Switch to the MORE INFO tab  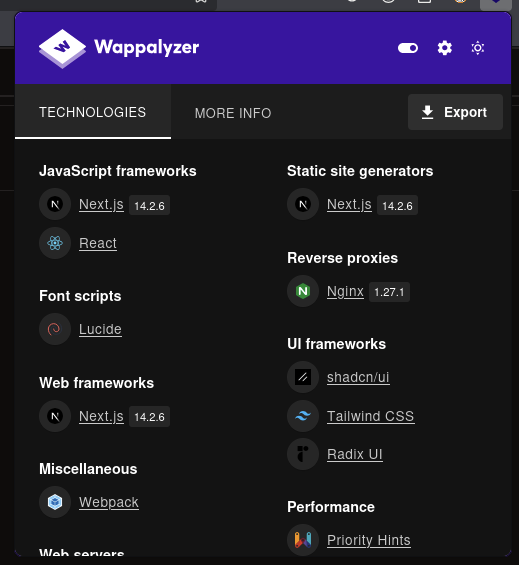[233, 113]
